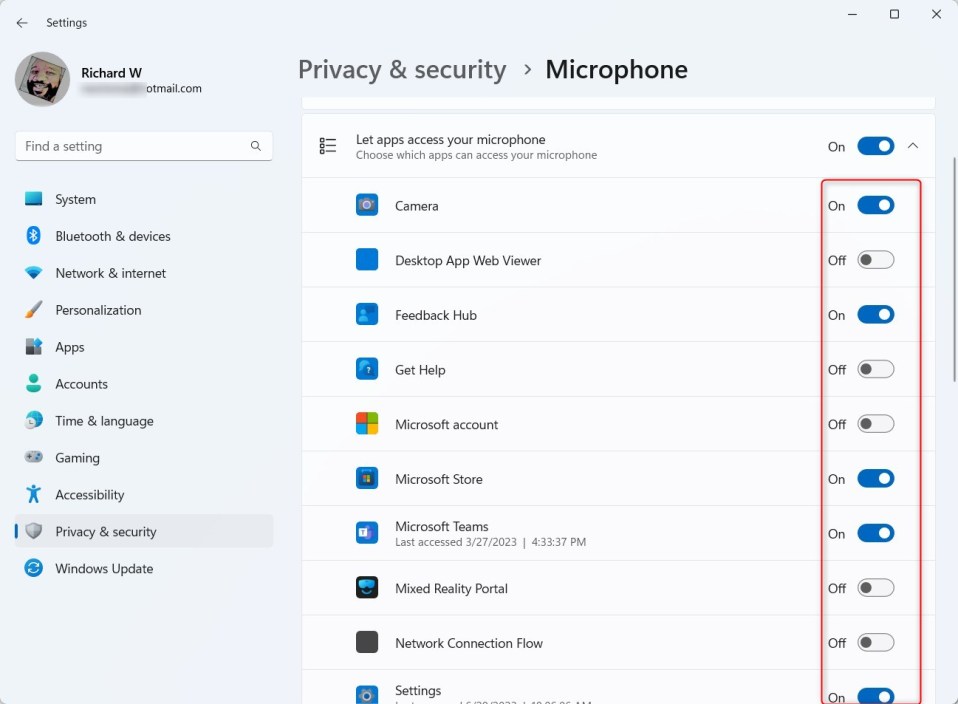The width and height of the screenshot is (958, 704).
Task: Enable Mixed Reality Portal microphone access
Action: pos(876,588)
